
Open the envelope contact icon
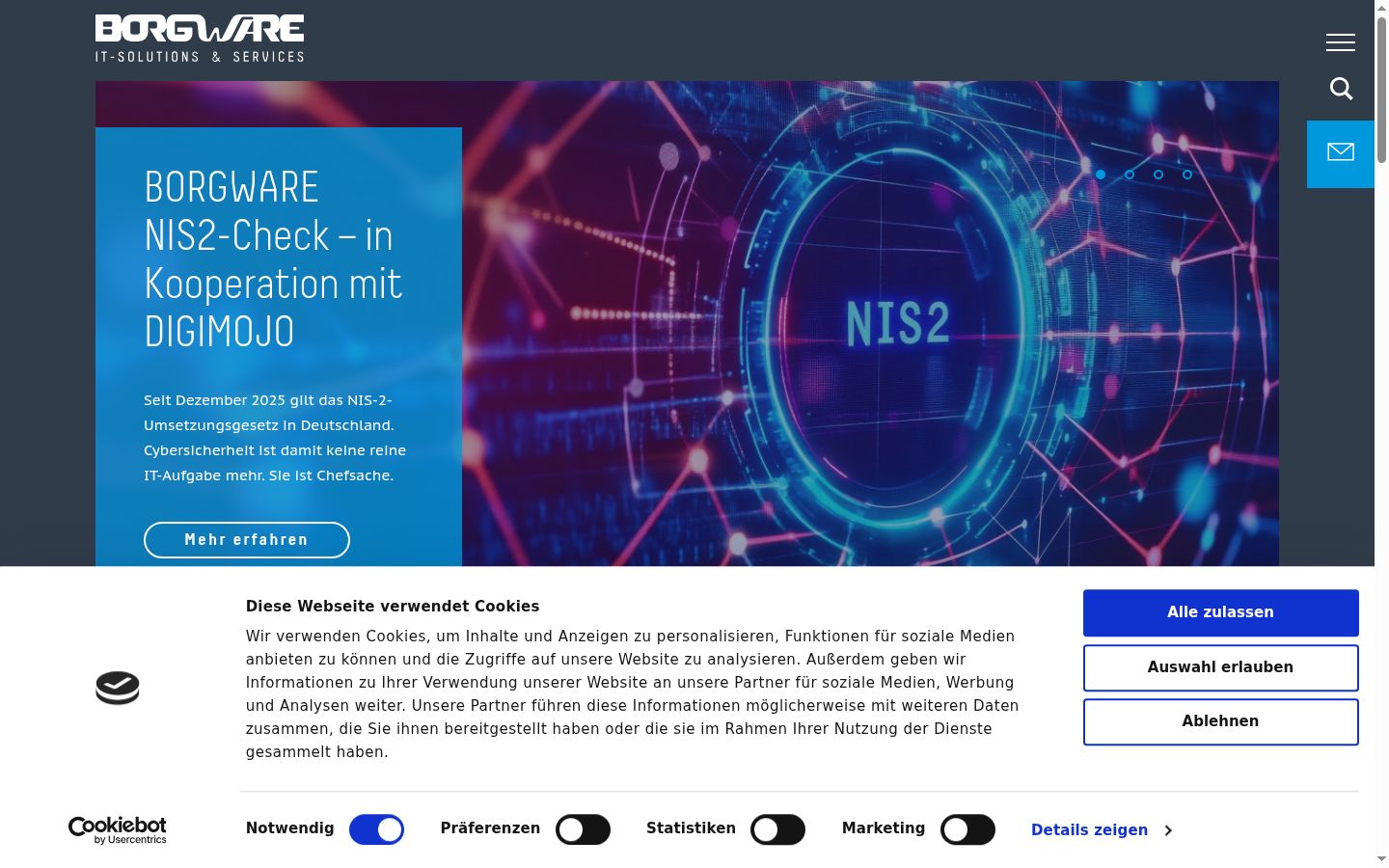coord(1341,153)
